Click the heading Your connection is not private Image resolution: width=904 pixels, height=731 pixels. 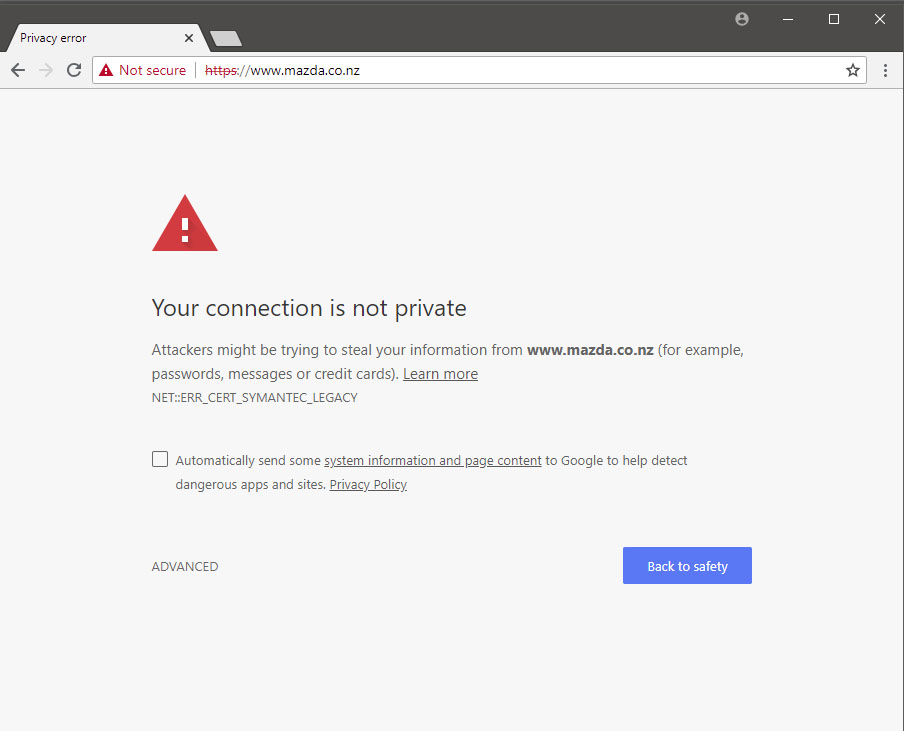[x=309, y=308]
